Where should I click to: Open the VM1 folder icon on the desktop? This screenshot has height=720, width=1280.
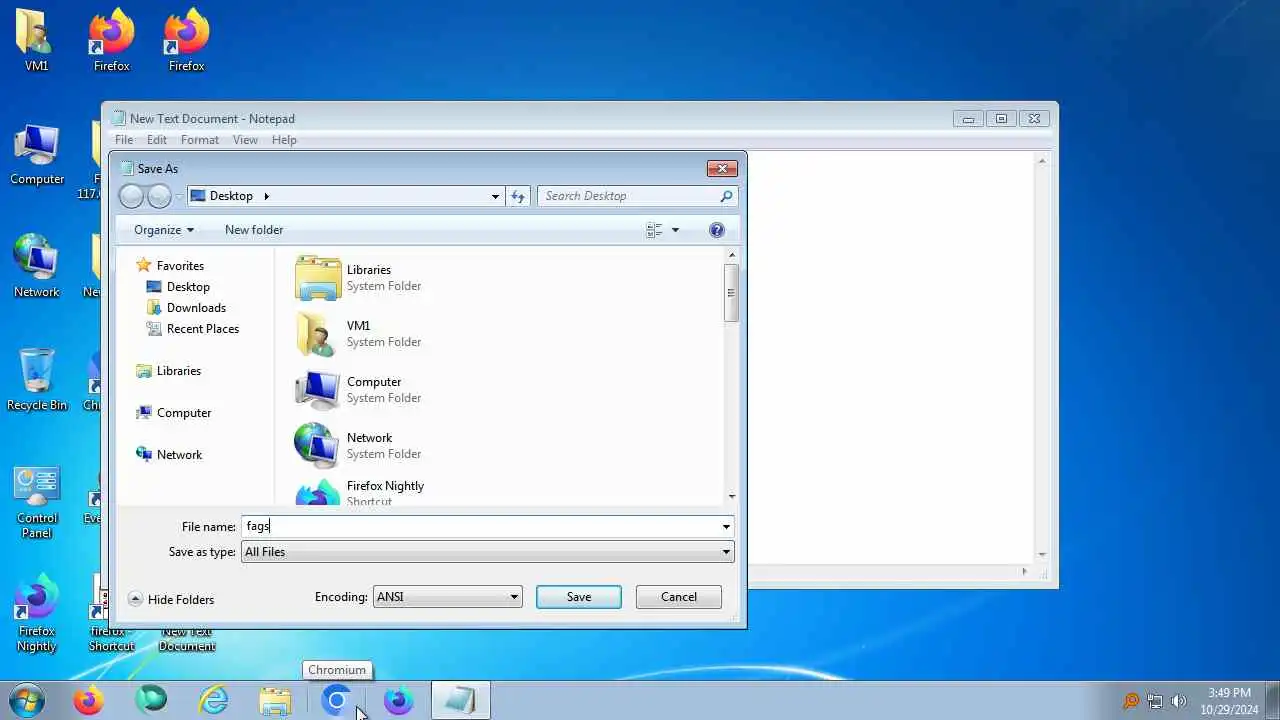pos(36,40)
